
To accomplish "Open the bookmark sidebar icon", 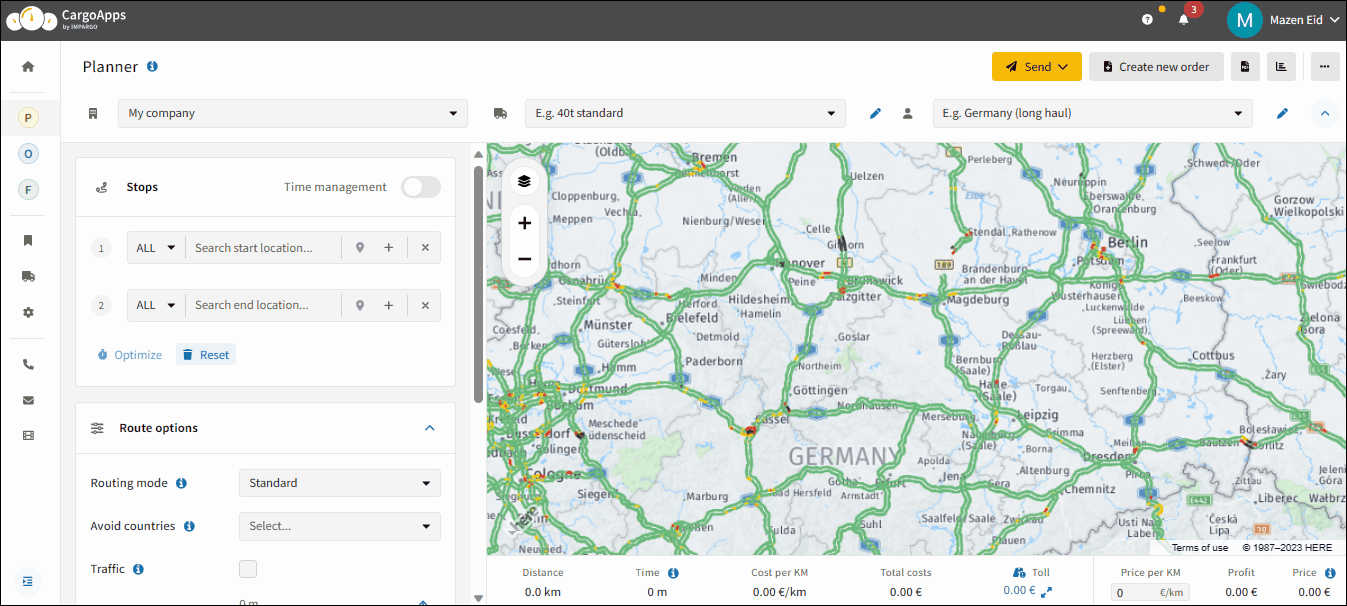I will coord(28,240).
